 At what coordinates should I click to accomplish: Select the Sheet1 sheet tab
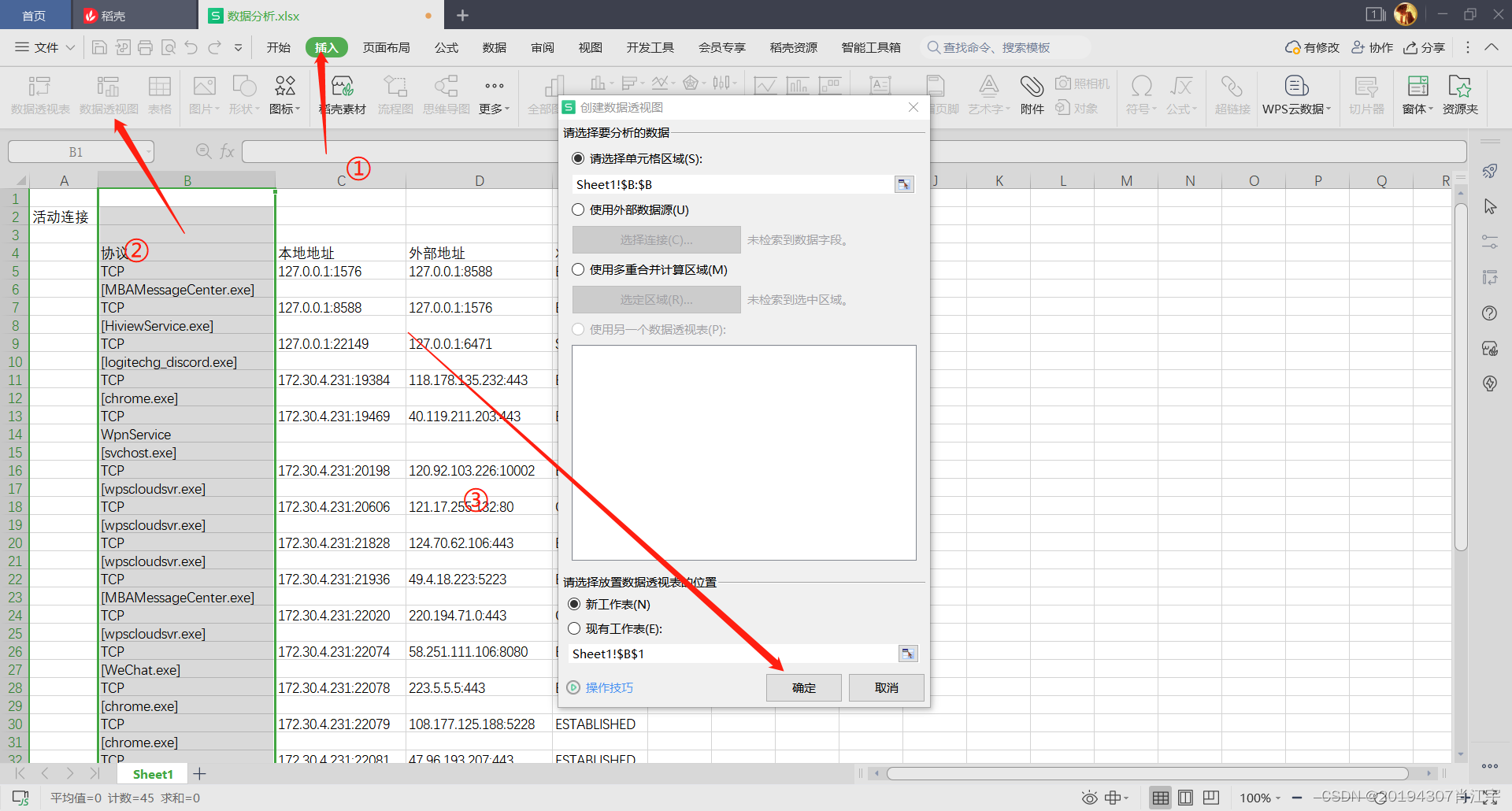[153, 774]
